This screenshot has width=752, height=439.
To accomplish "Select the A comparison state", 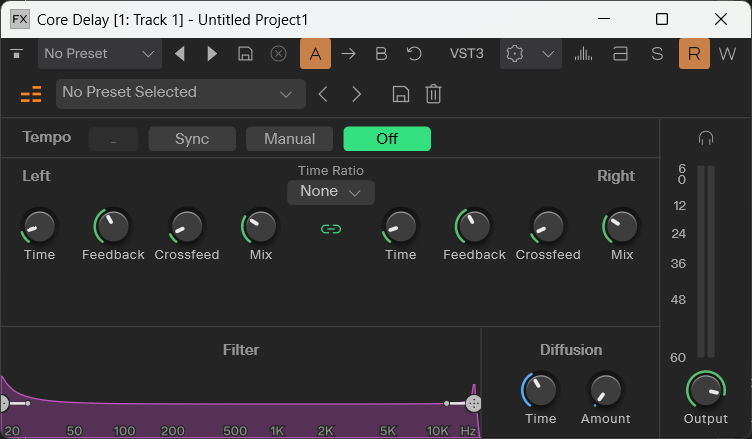I will (x=315, y=54).
